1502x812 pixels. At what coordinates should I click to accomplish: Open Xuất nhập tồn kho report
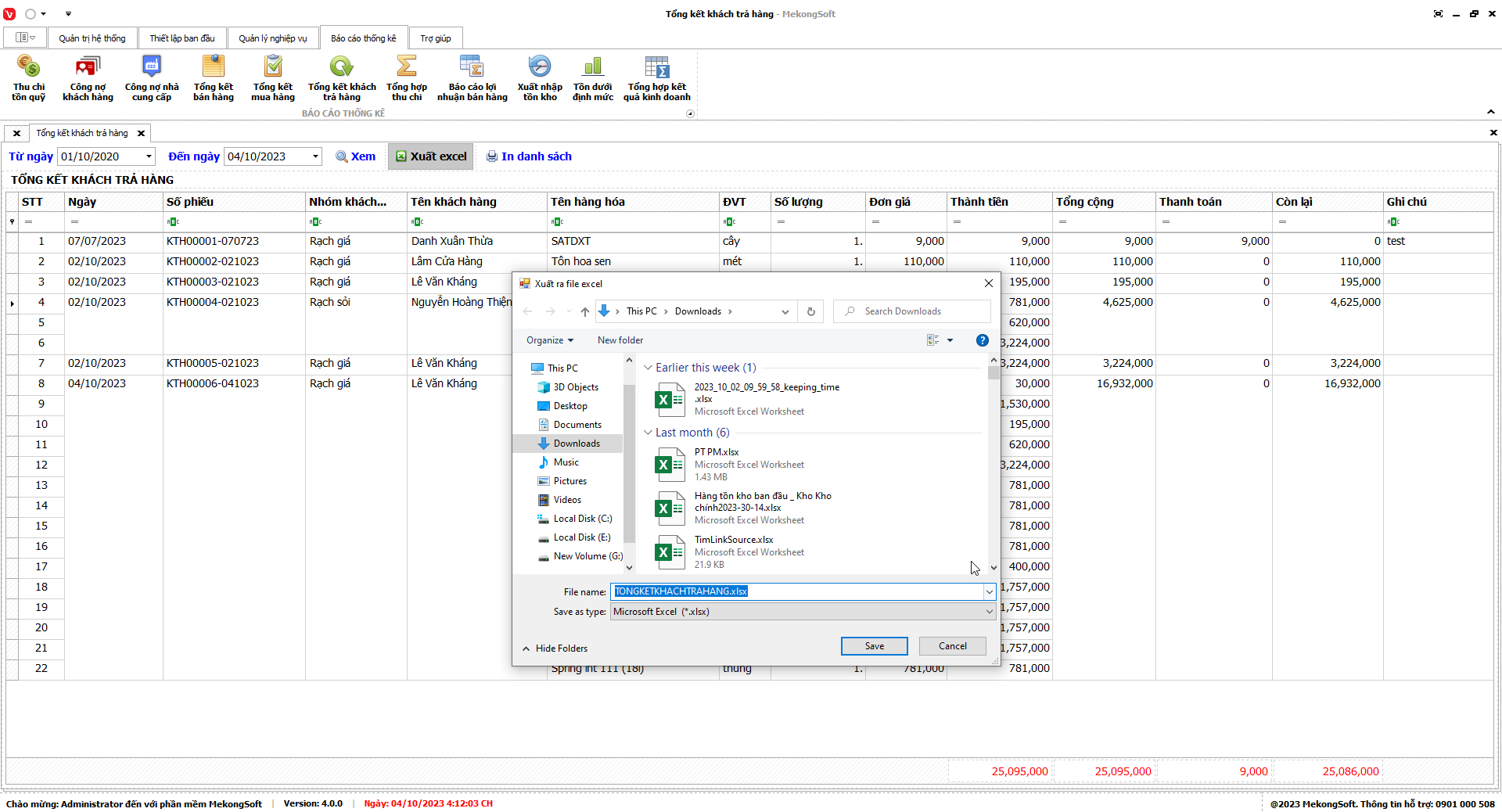coord(539,77)
